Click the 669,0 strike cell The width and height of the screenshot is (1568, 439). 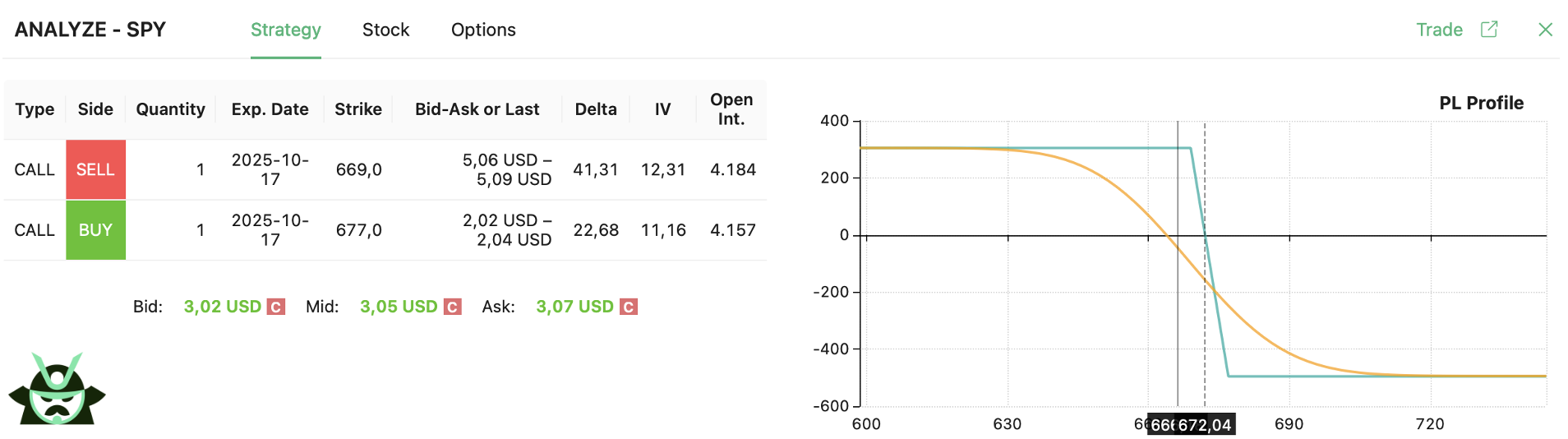[358, 169]
